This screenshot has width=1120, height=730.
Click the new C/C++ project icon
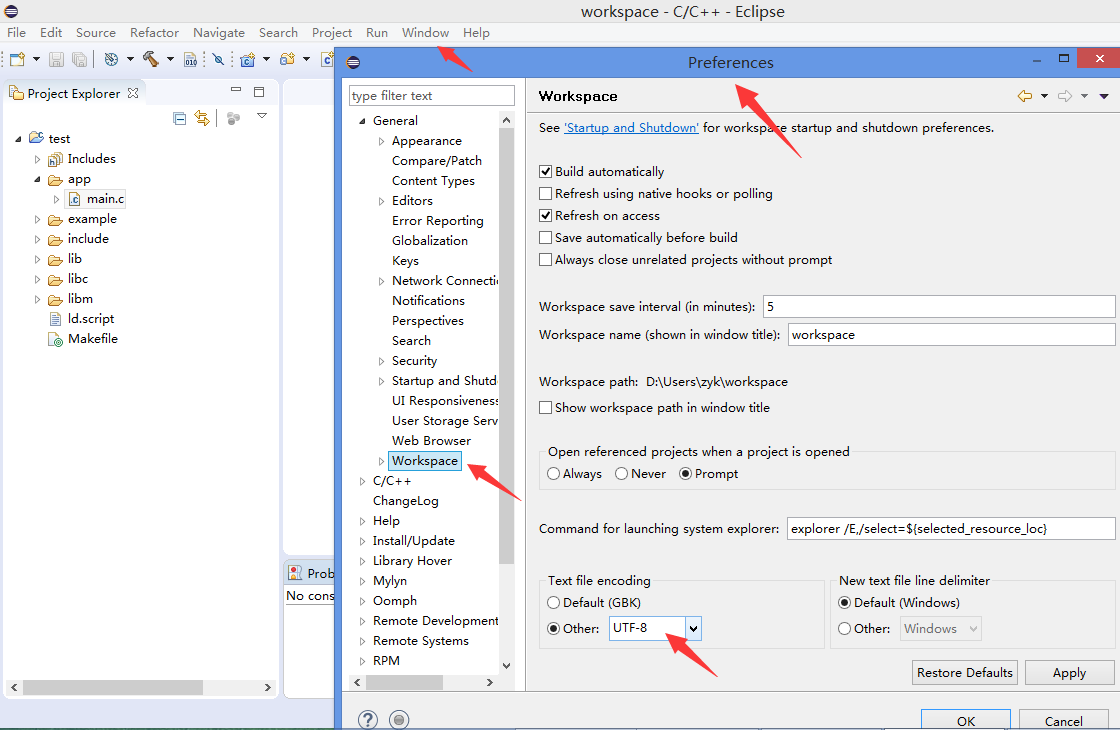click(248, 60)
